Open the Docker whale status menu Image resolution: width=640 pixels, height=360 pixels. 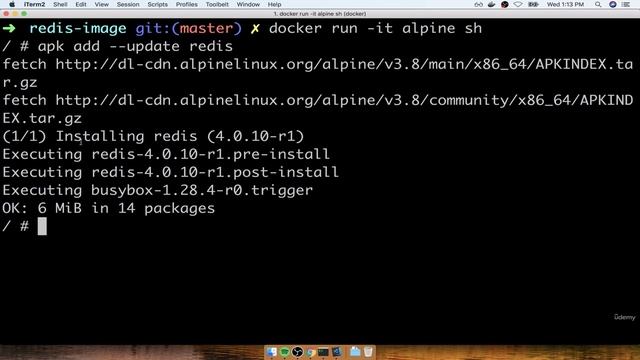[491, 4]
